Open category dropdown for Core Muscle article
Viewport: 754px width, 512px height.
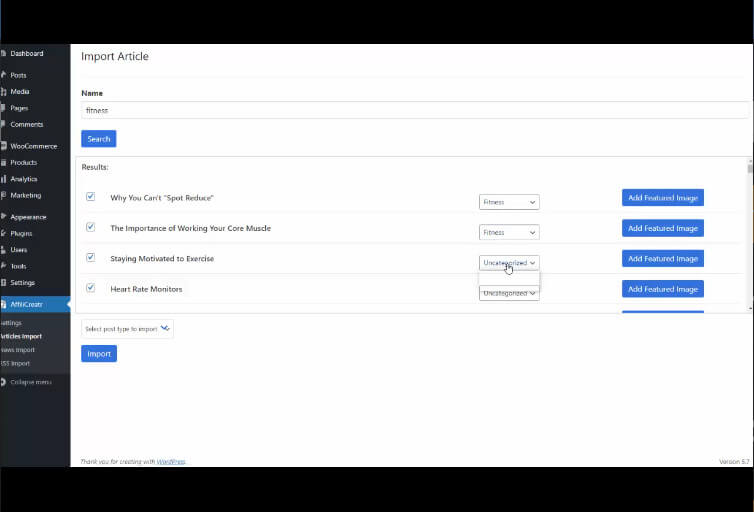click(x=509, y=232)
